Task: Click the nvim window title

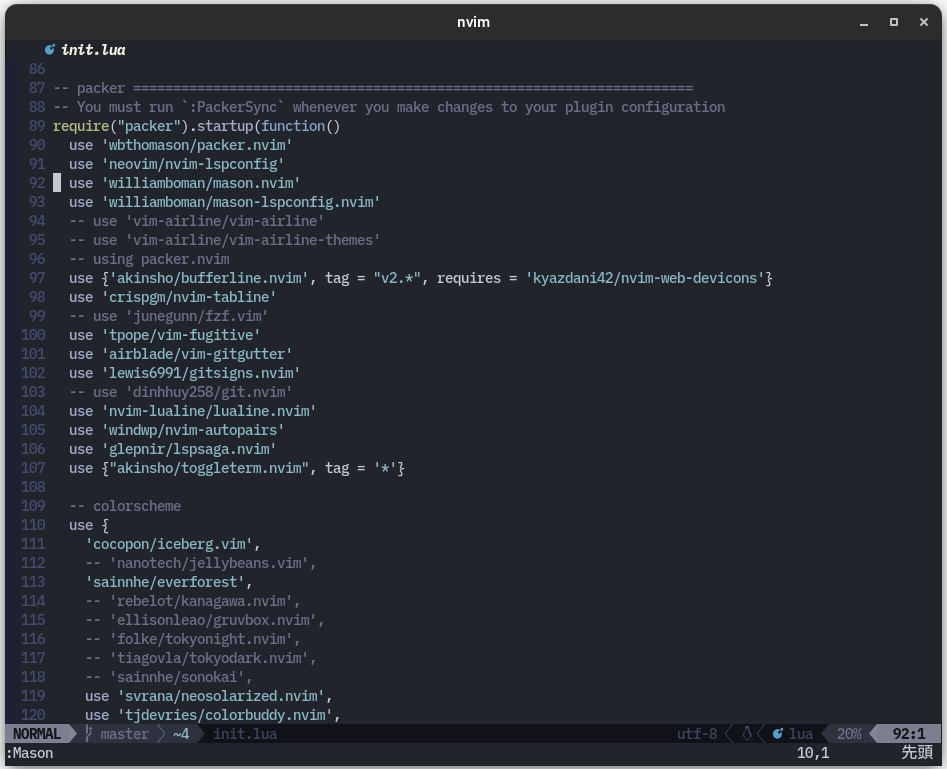Action: (473, 22)
